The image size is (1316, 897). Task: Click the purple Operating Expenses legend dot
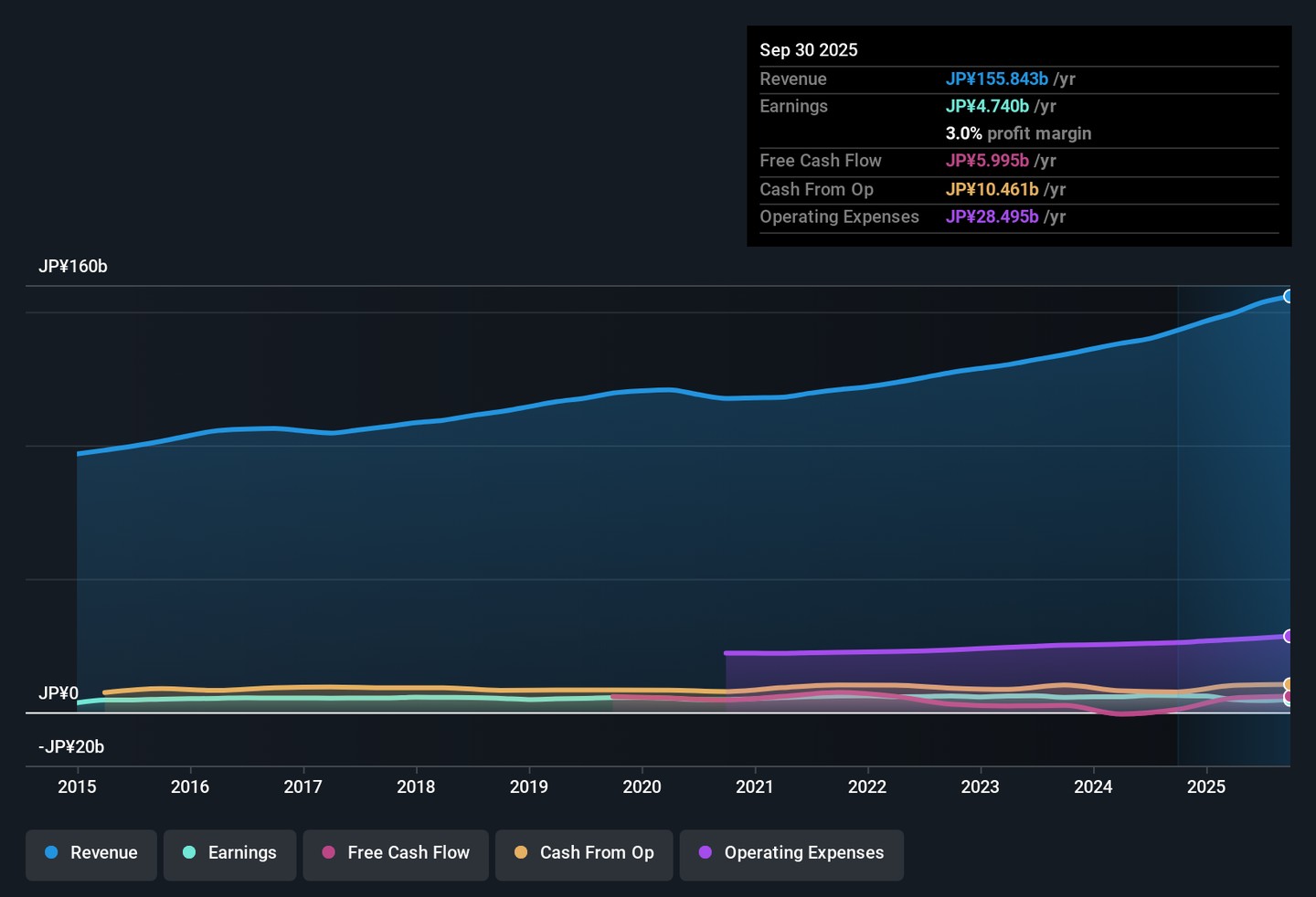click(x=706, y=852)
